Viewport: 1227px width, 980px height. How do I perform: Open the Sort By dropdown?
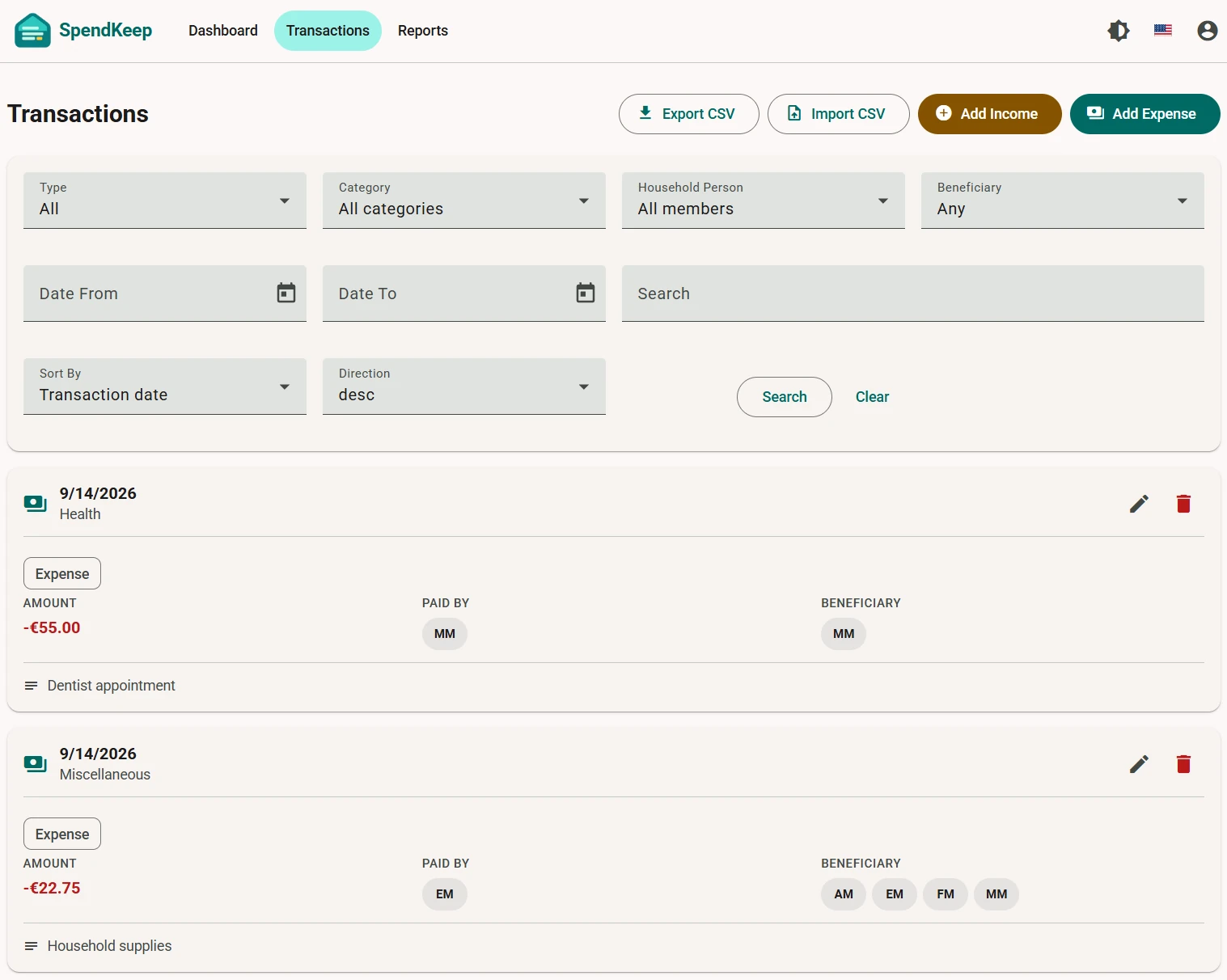pos(165,387)
